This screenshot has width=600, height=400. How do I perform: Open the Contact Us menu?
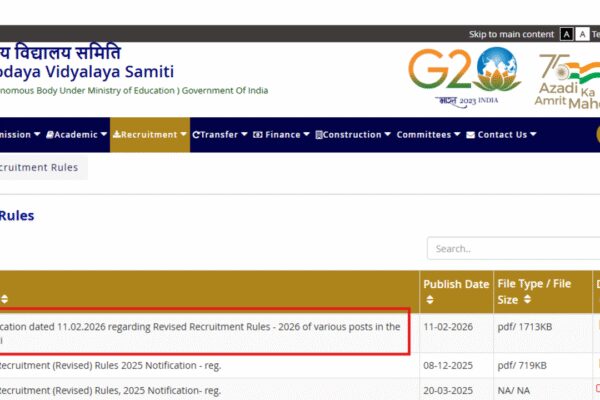tap(501, 135)
